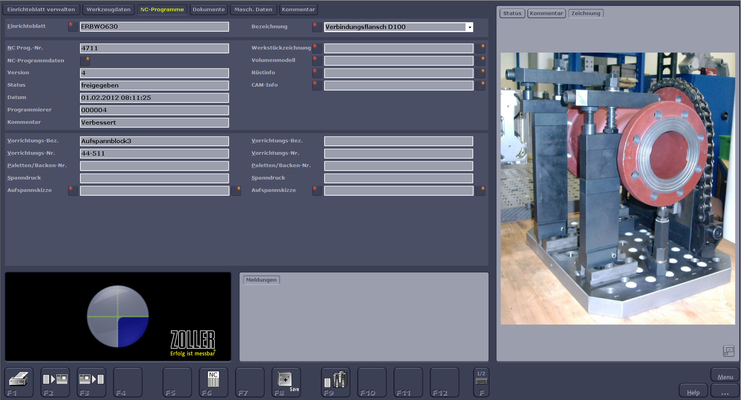Screen dimensions: 741x400
Task: Open the F6 NC program icon
Action: tap(213, 382)
